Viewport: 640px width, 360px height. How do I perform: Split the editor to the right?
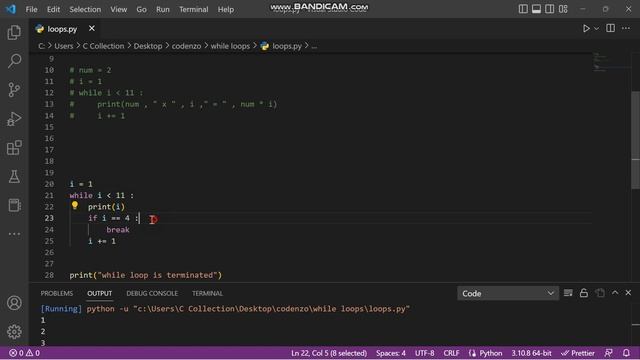[611, 28]
